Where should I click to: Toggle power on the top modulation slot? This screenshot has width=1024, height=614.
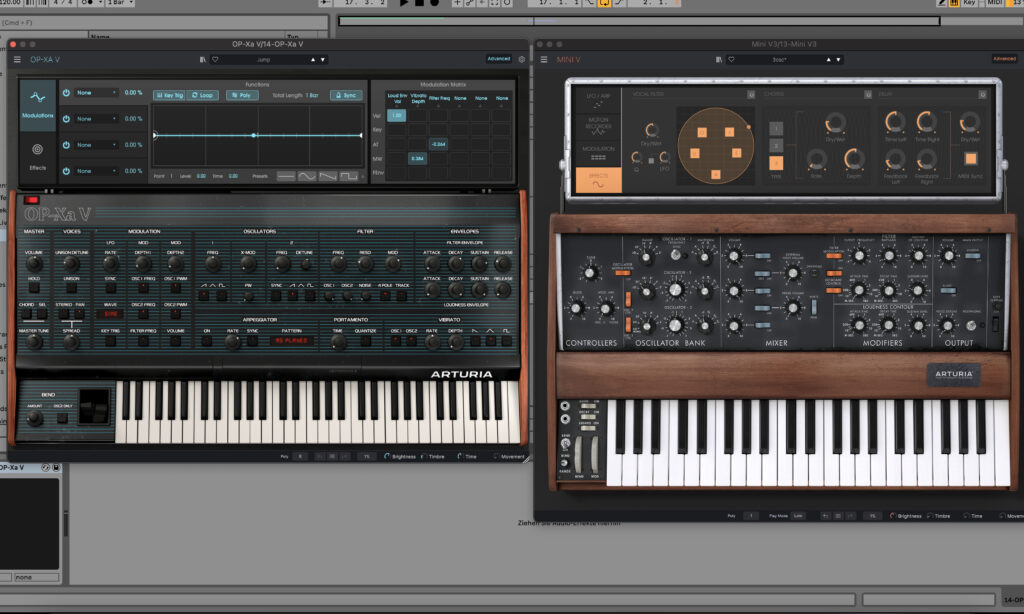point(66,93)
